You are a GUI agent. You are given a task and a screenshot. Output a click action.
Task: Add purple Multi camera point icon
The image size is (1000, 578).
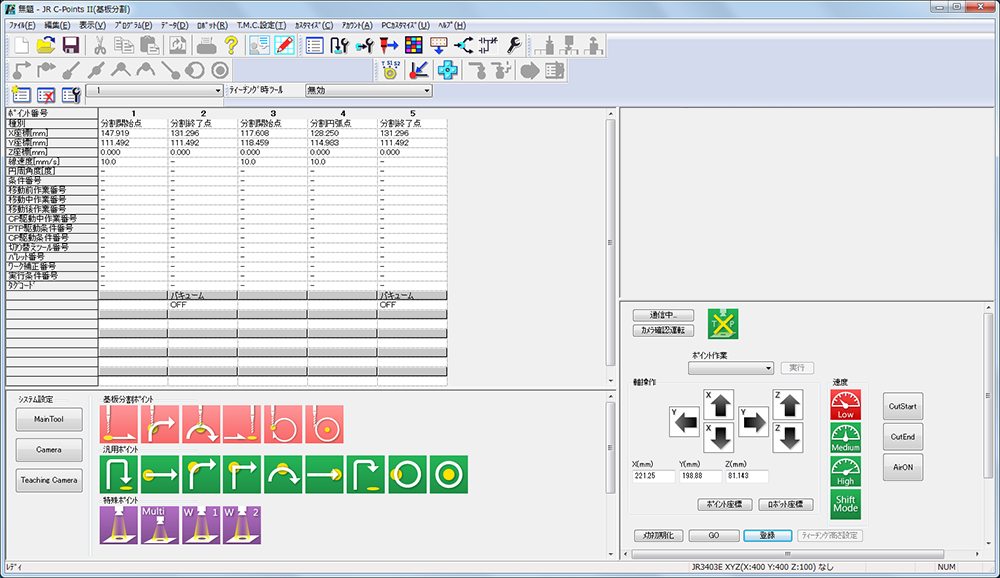(x=159, y=525)
